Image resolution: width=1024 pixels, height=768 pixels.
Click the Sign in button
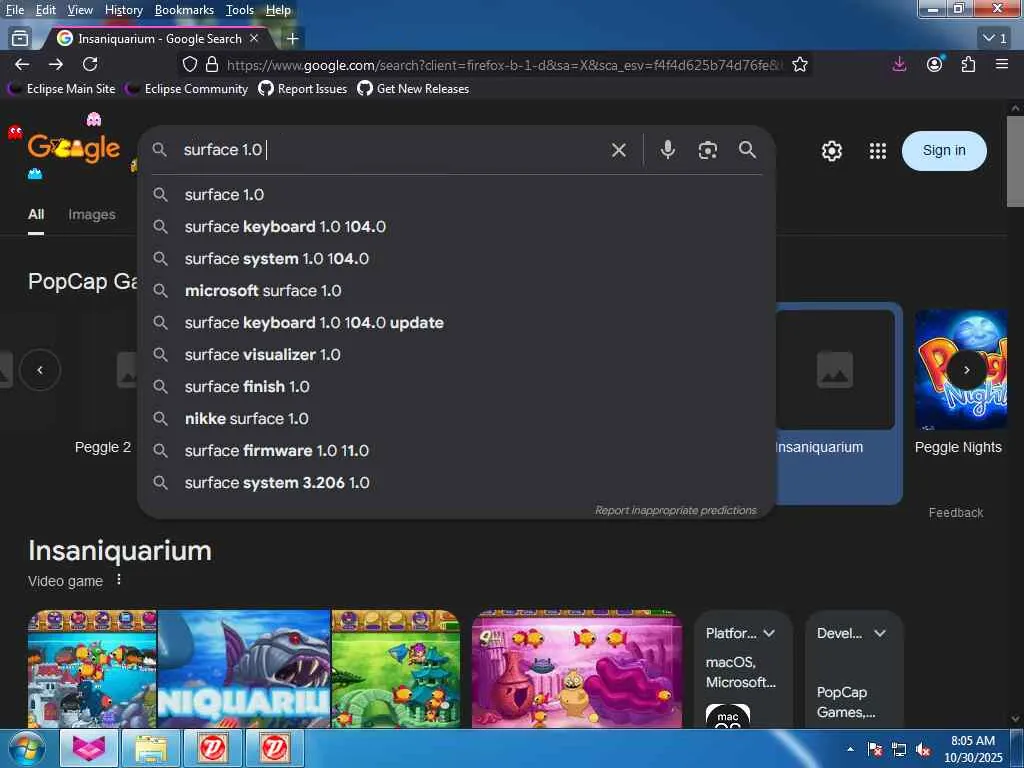pos(944,151)
